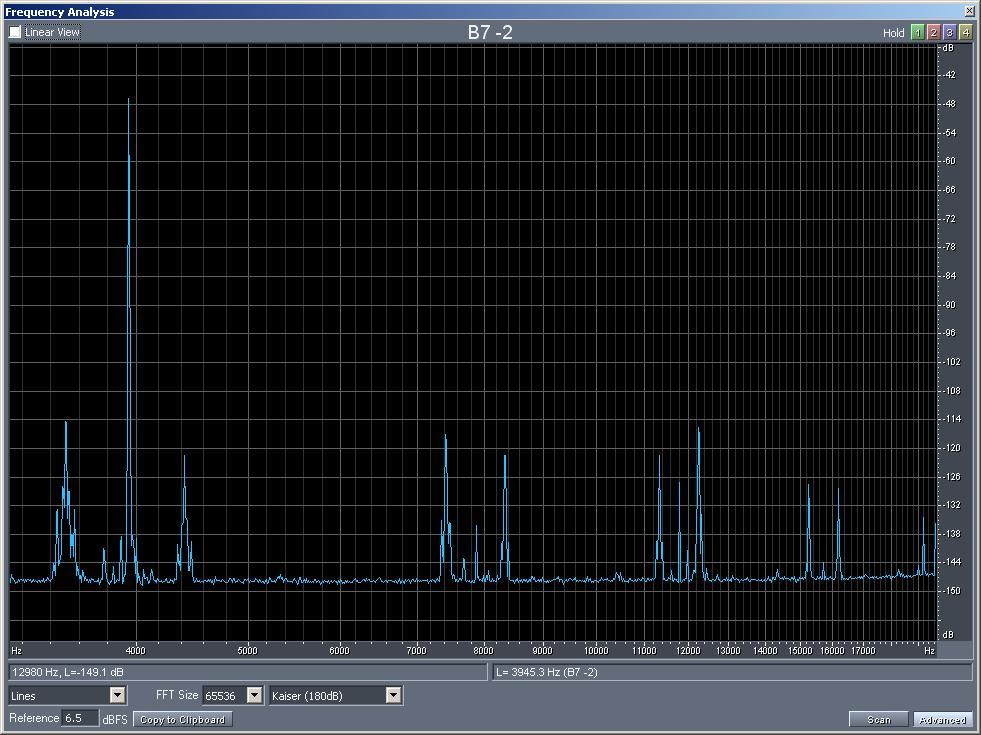Viewport: 981px width, 735px height.
Task: Click the Advanced button
Action: [x=943, y=719]
